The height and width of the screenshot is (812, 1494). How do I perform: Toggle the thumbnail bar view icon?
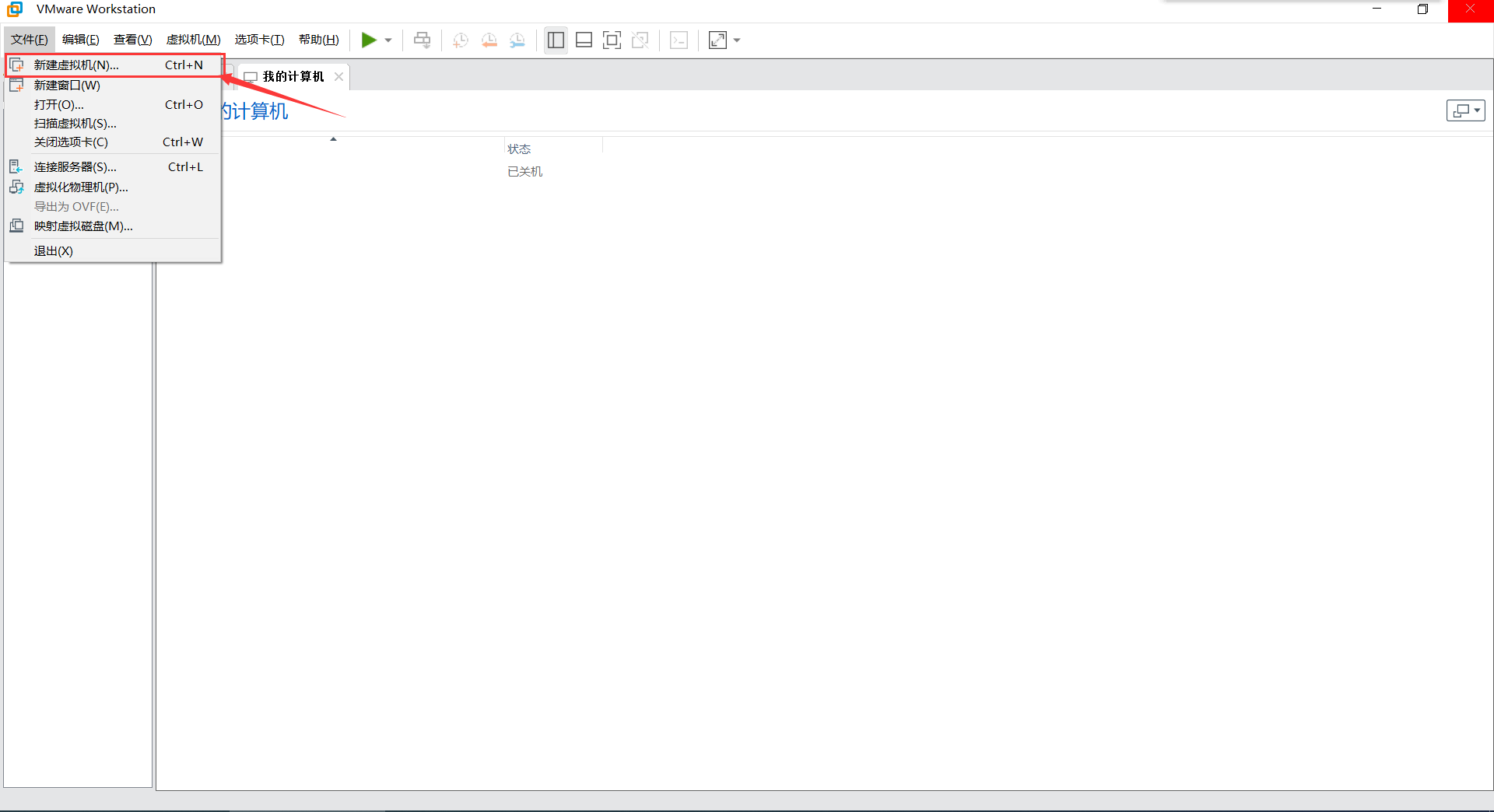pyautogui.click(x=584, y=40)
